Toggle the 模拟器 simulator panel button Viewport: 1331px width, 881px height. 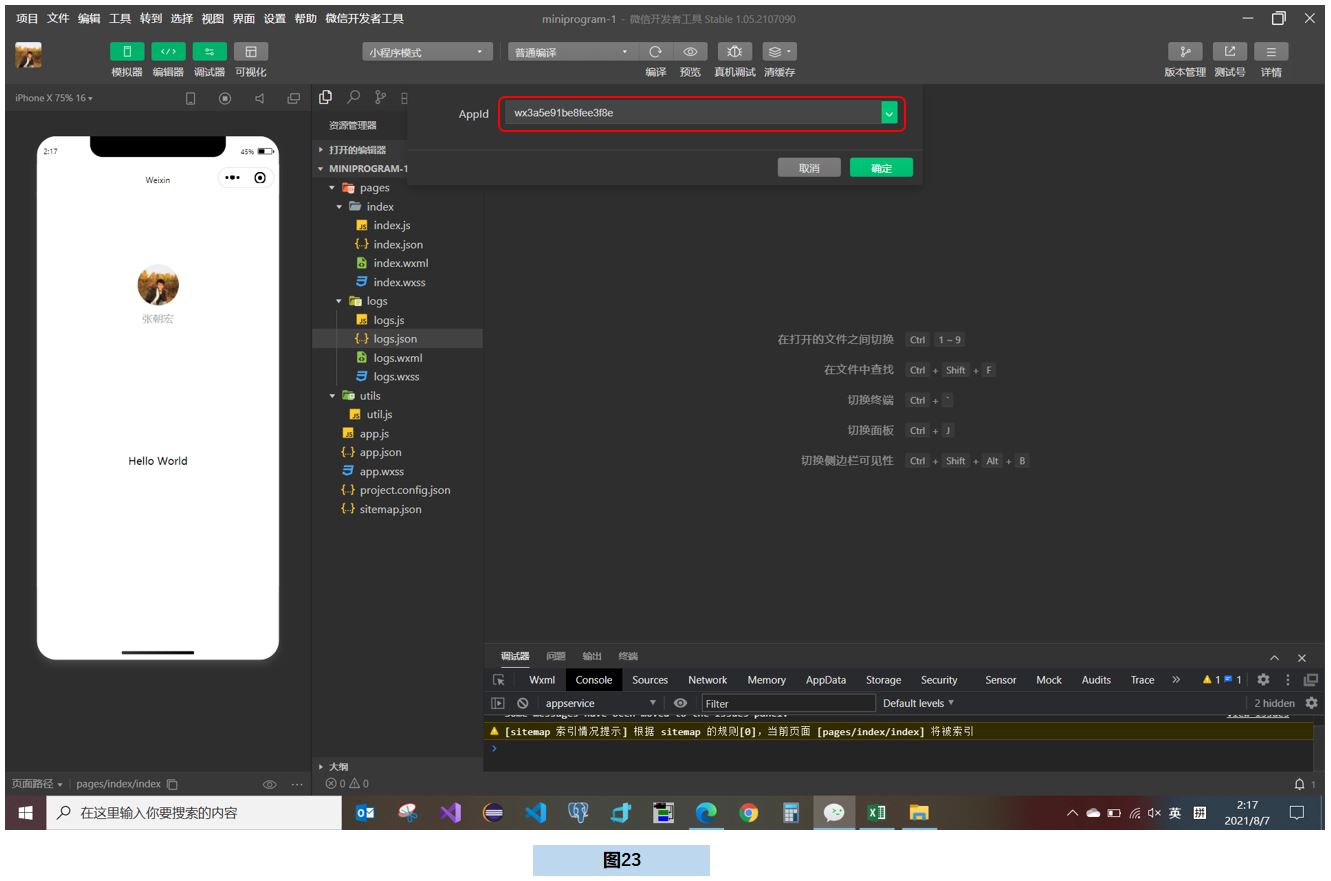click(127, 51)
